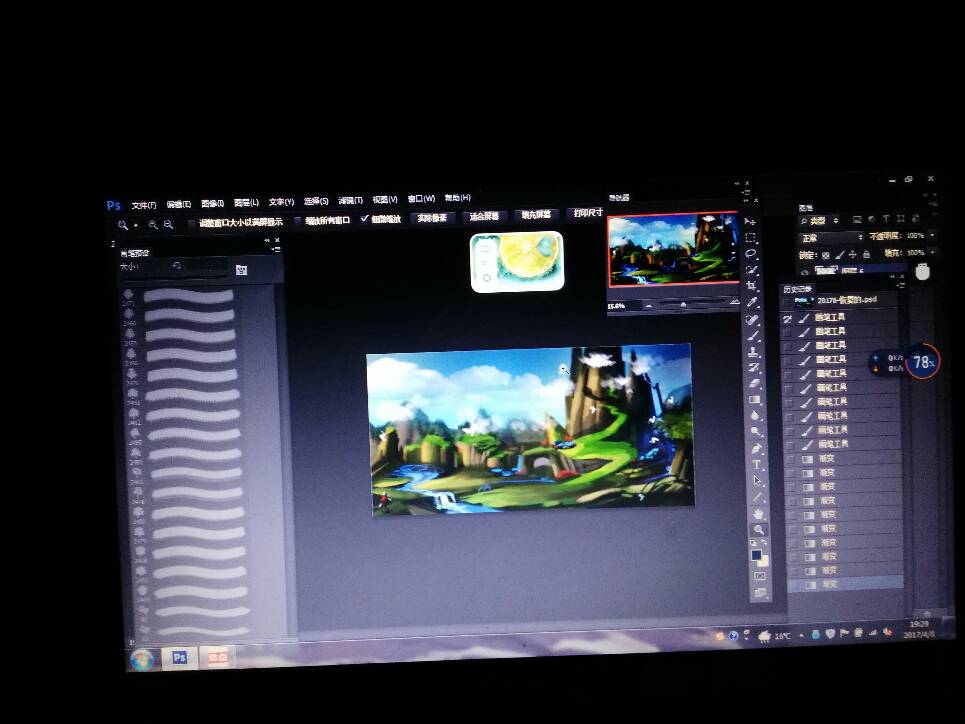Image resolution: width=965 pixels, height=724 pixels.
Task: Swap foreground and background colors
Action: [x=764, y=544]
